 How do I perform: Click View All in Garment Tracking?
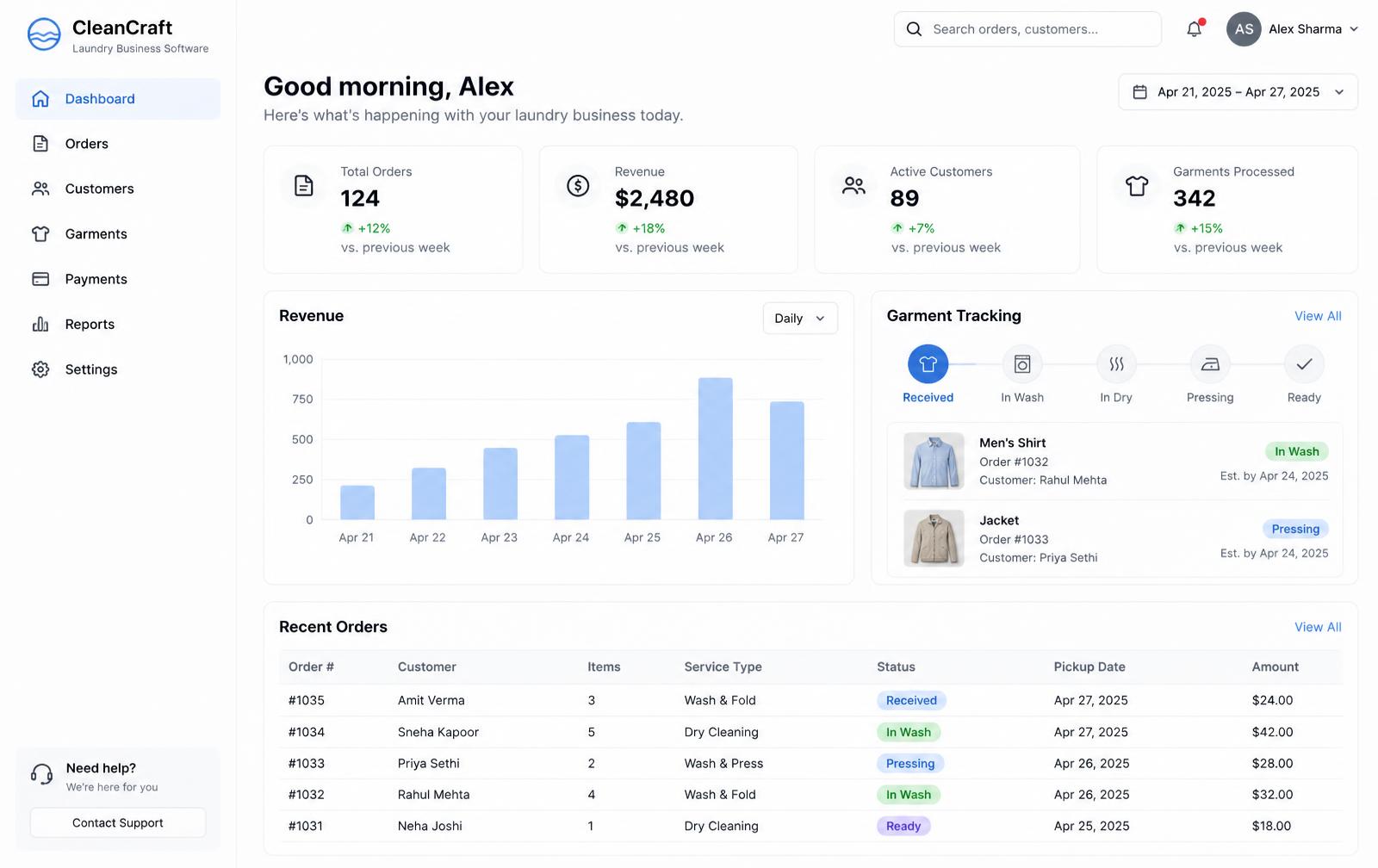click(1318, 316)
